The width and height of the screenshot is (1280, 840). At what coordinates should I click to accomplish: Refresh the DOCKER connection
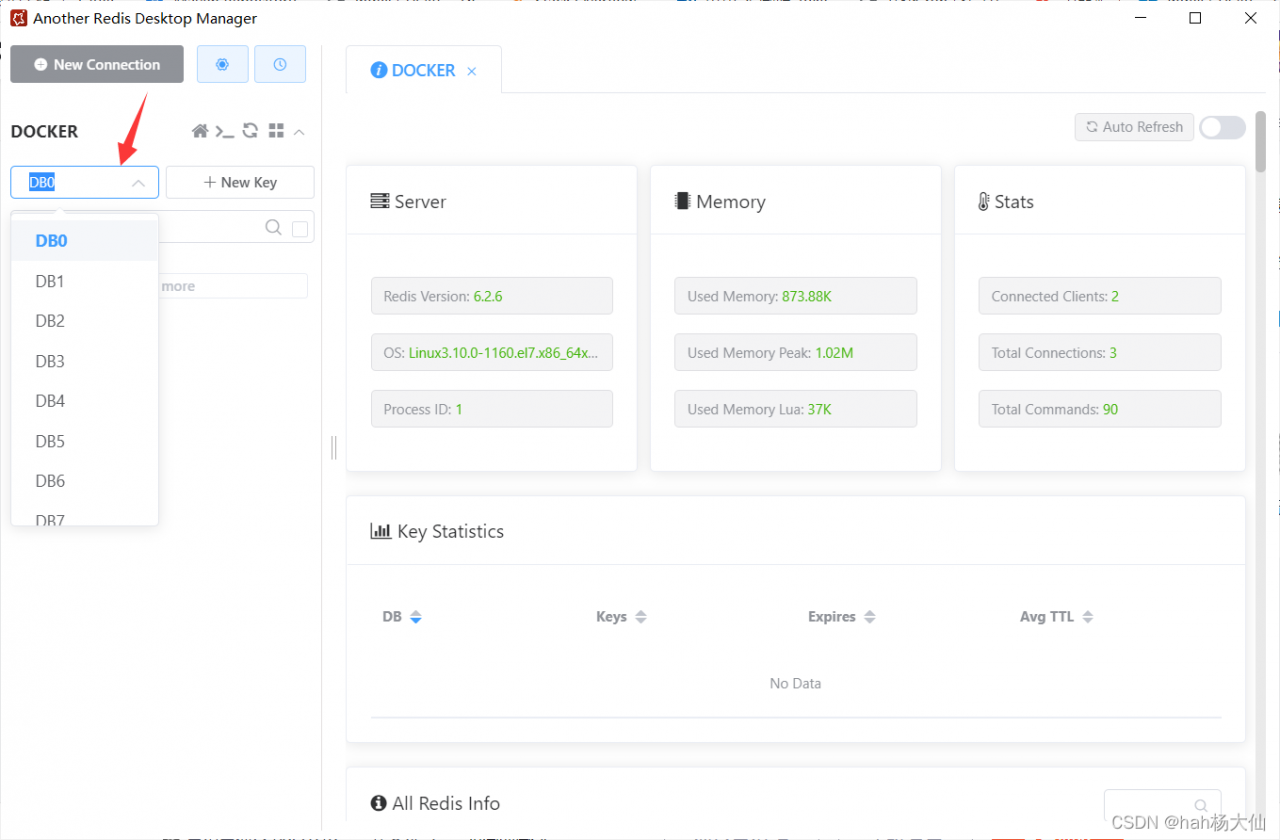pos(251,131)
